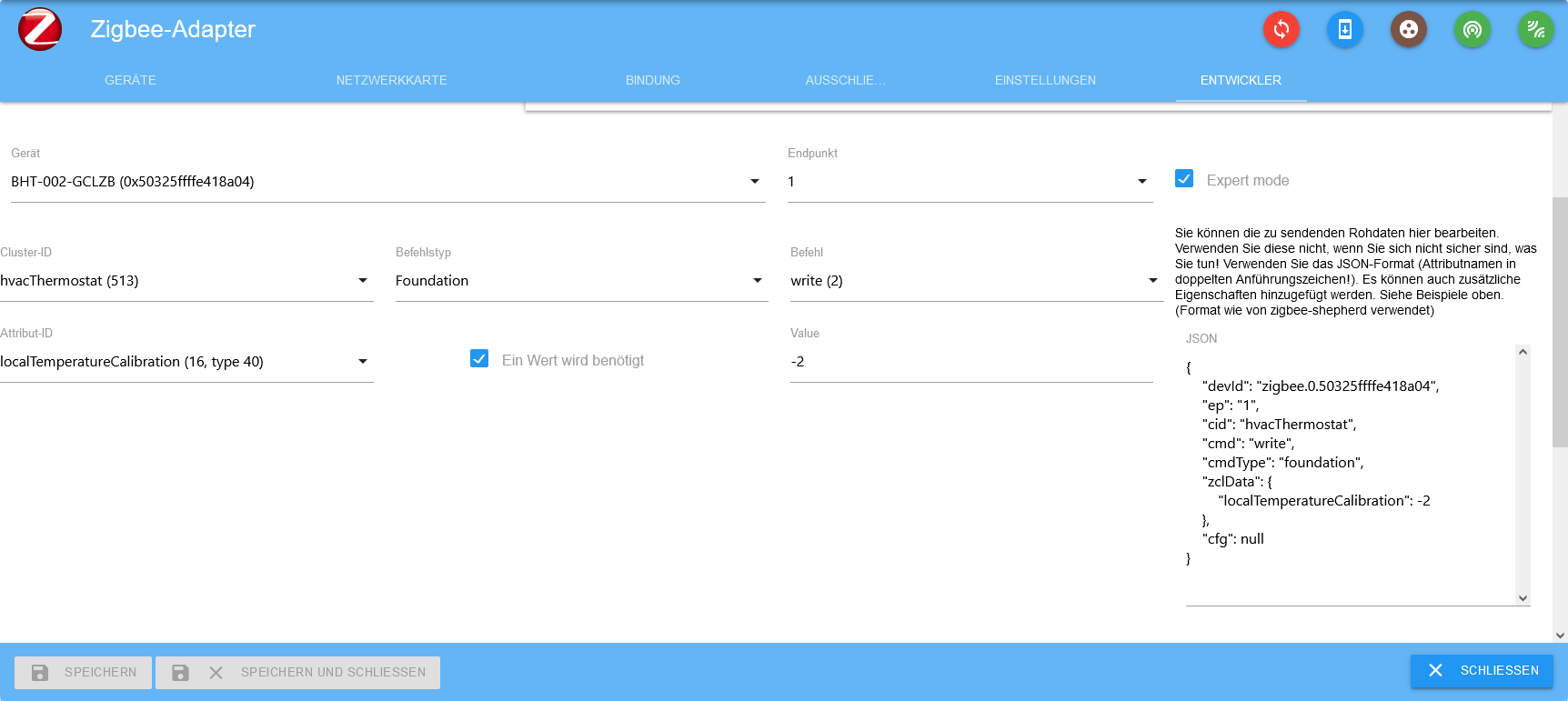
Task: Click into the Value input field
Action: pyautogui.click(x=971, y=362)
